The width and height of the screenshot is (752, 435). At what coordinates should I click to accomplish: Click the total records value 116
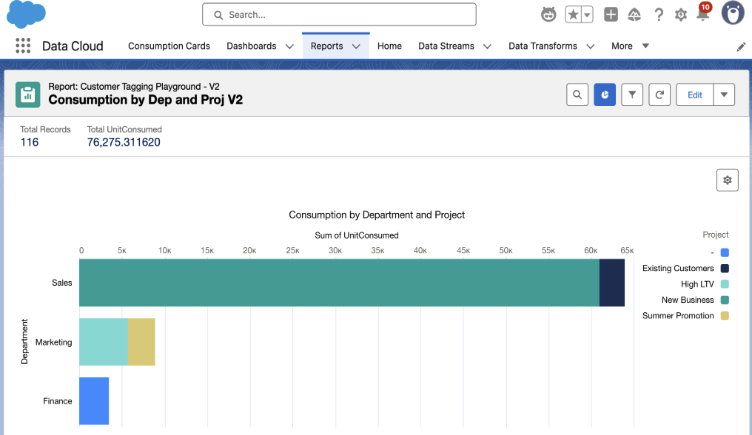29,142
